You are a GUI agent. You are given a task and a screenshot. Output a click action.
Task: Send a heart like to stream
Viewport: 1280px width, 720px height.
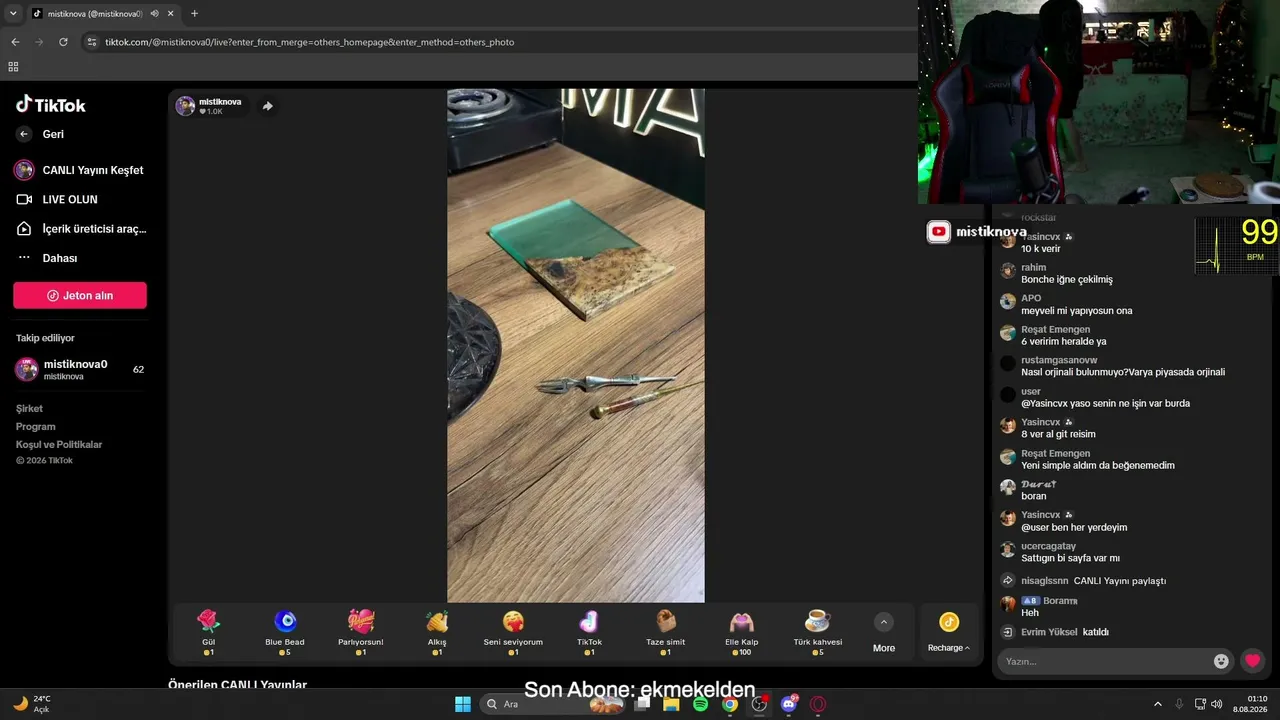click(1252, 661)
